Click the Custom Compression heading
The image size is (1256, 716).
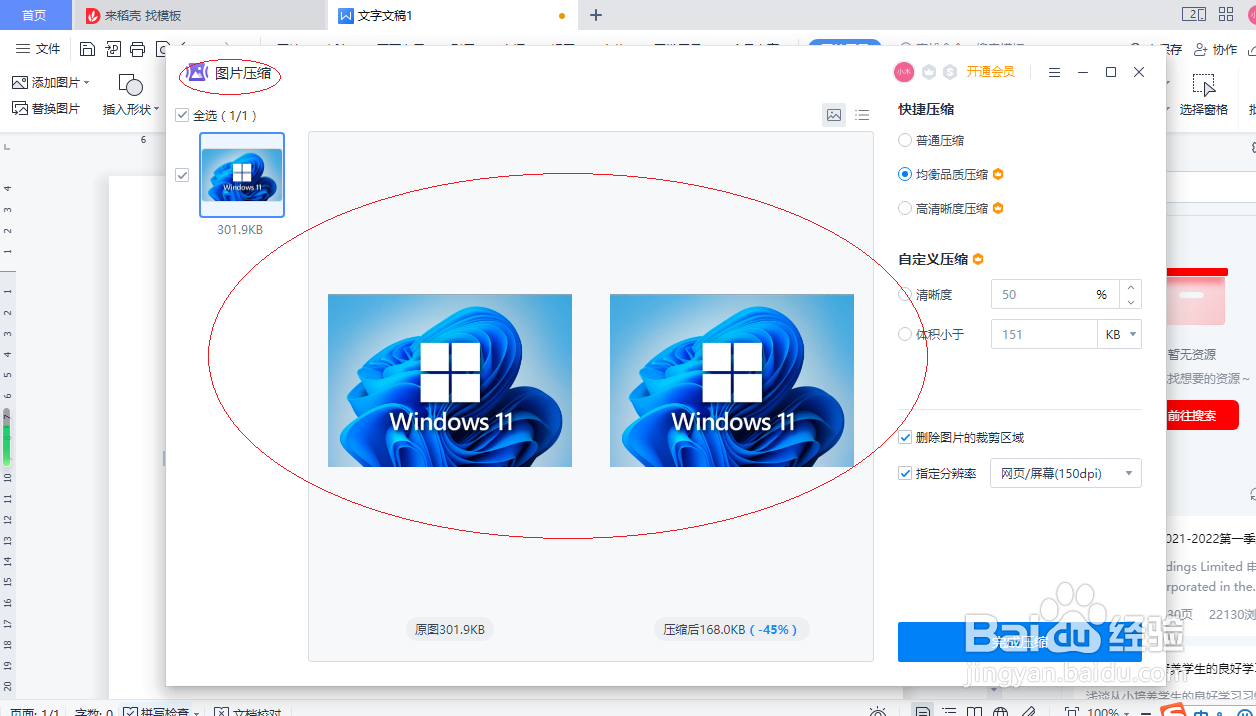[x=933, y=259]
